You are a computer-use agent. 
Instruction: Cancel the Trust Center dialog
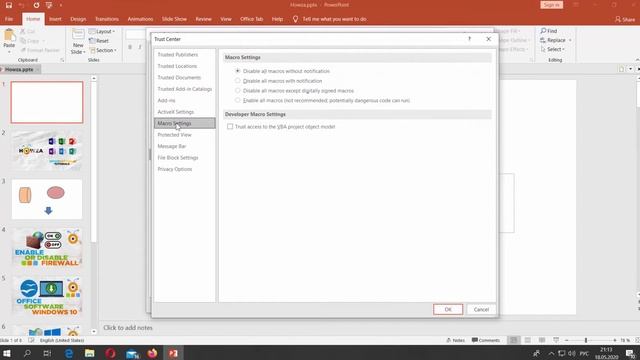481,309
